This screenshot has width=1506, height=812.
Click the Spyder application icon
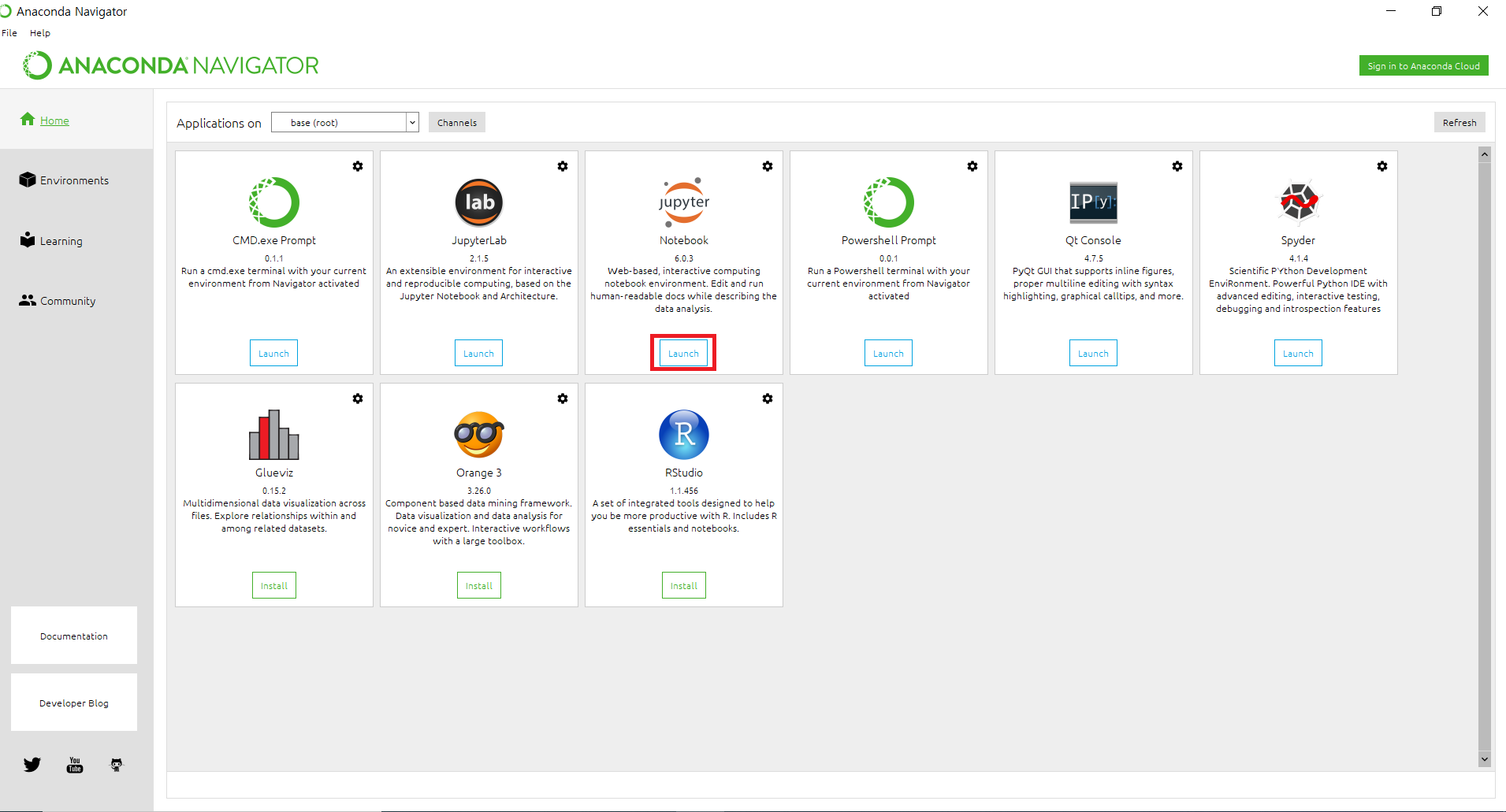pyautogui.click(x=1298, y=202)
